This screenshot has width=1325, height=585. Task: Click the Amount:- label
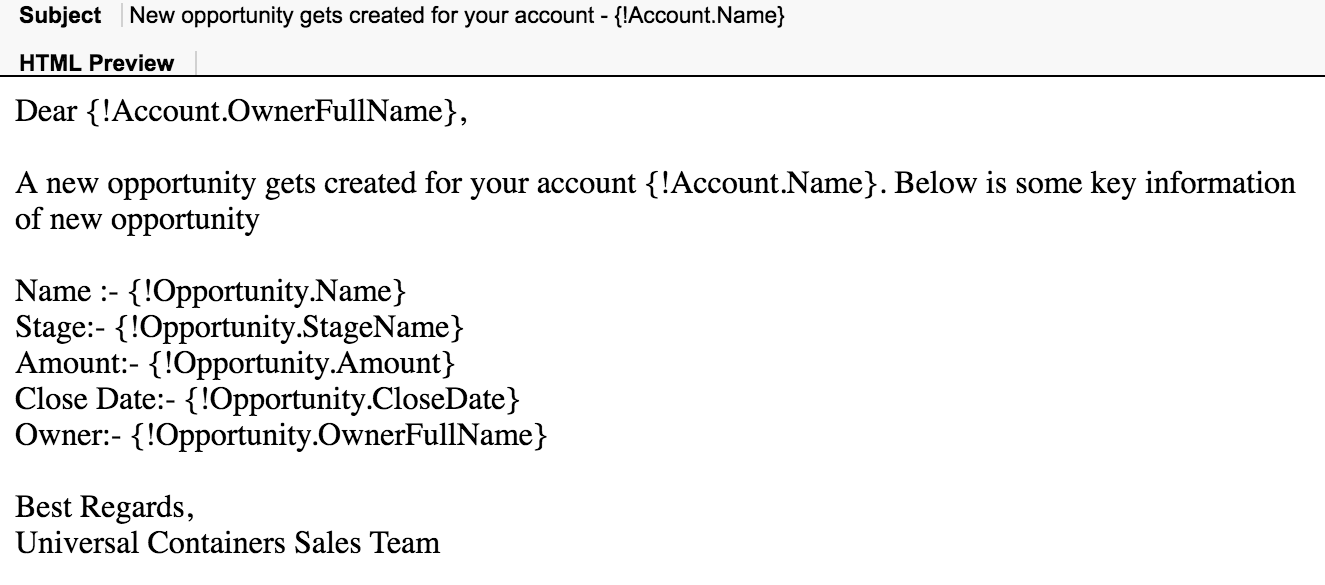(x=78, y=364)
